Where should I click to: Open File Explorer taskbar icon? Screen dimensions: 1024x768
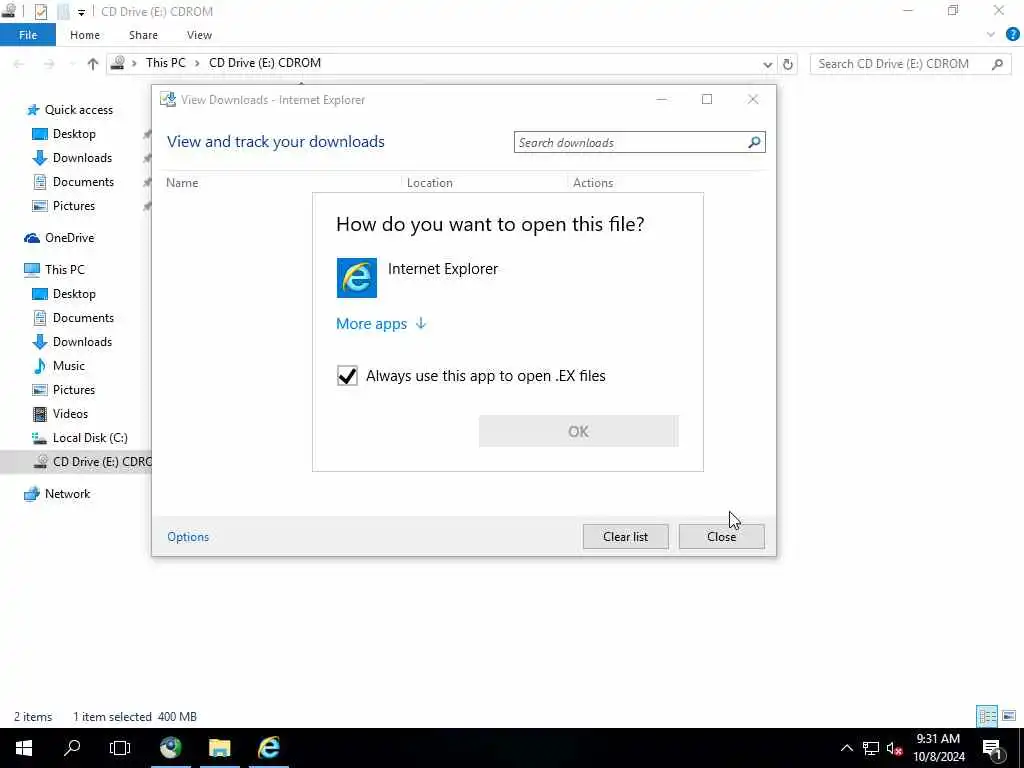point(219,748)
